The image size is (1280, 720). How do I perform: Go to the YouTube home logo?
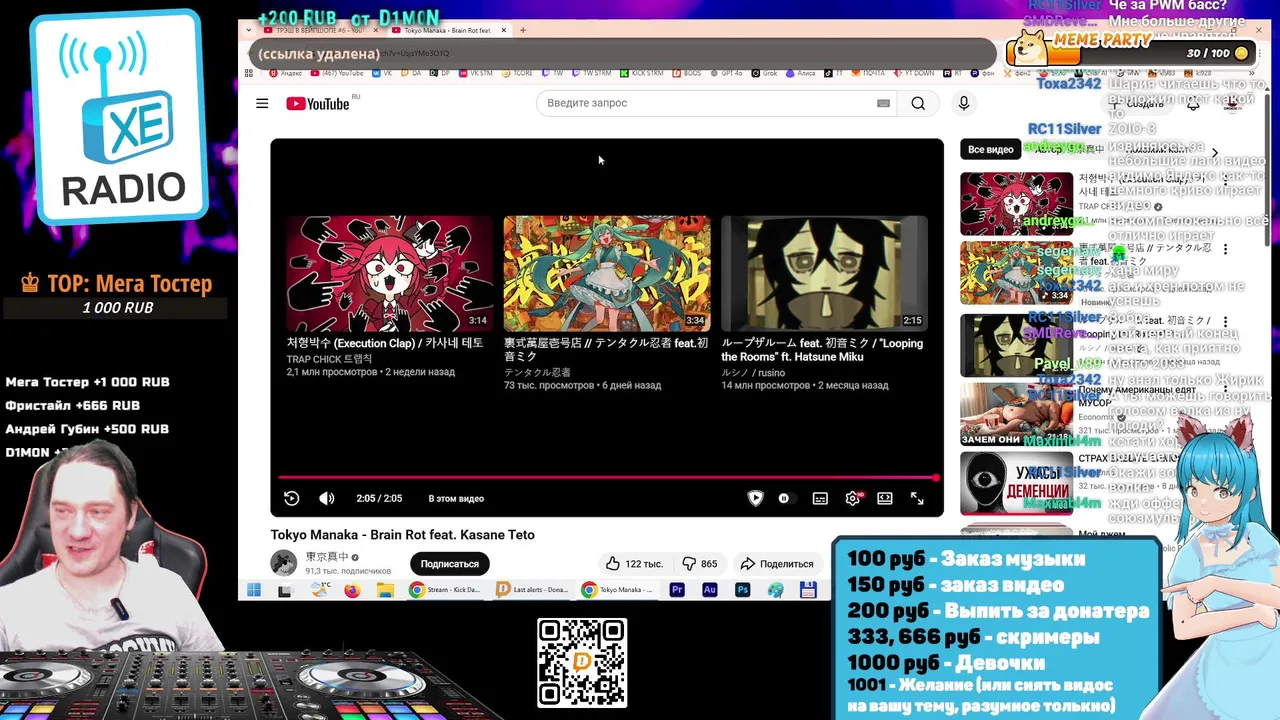coord(317,104)
